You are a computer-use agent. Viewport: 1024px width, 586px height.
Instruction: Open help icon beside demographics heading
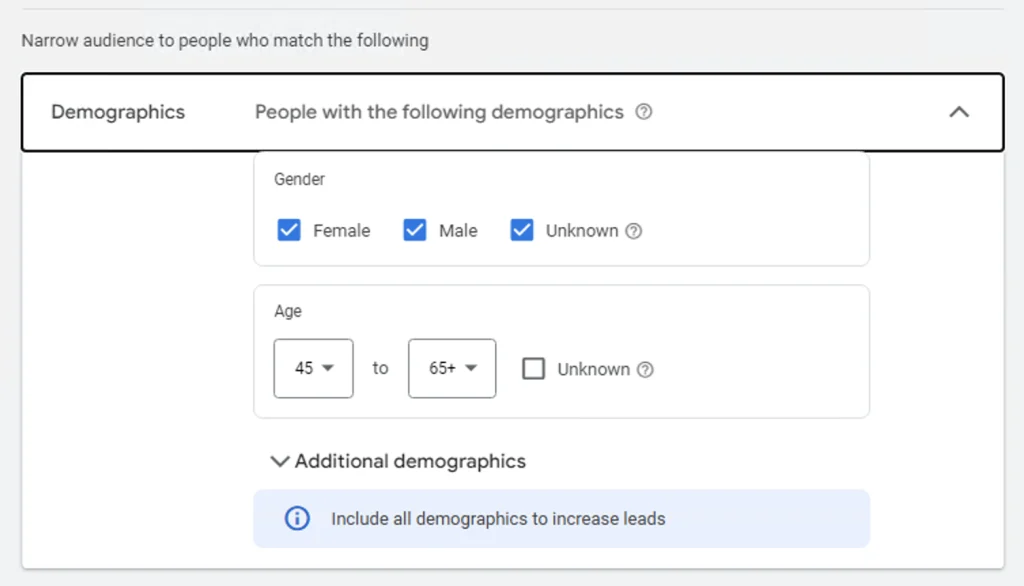click(643, 112)
